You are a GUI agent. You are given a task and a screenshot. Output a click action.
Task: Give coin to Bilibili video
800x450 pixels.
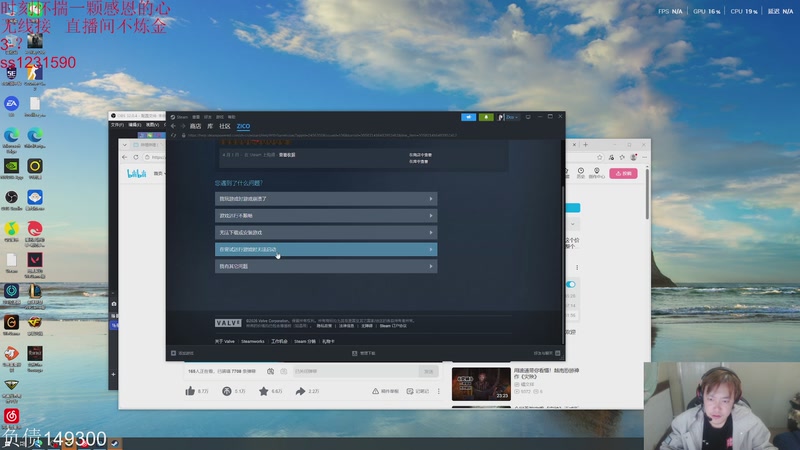[x=227, y=391]
